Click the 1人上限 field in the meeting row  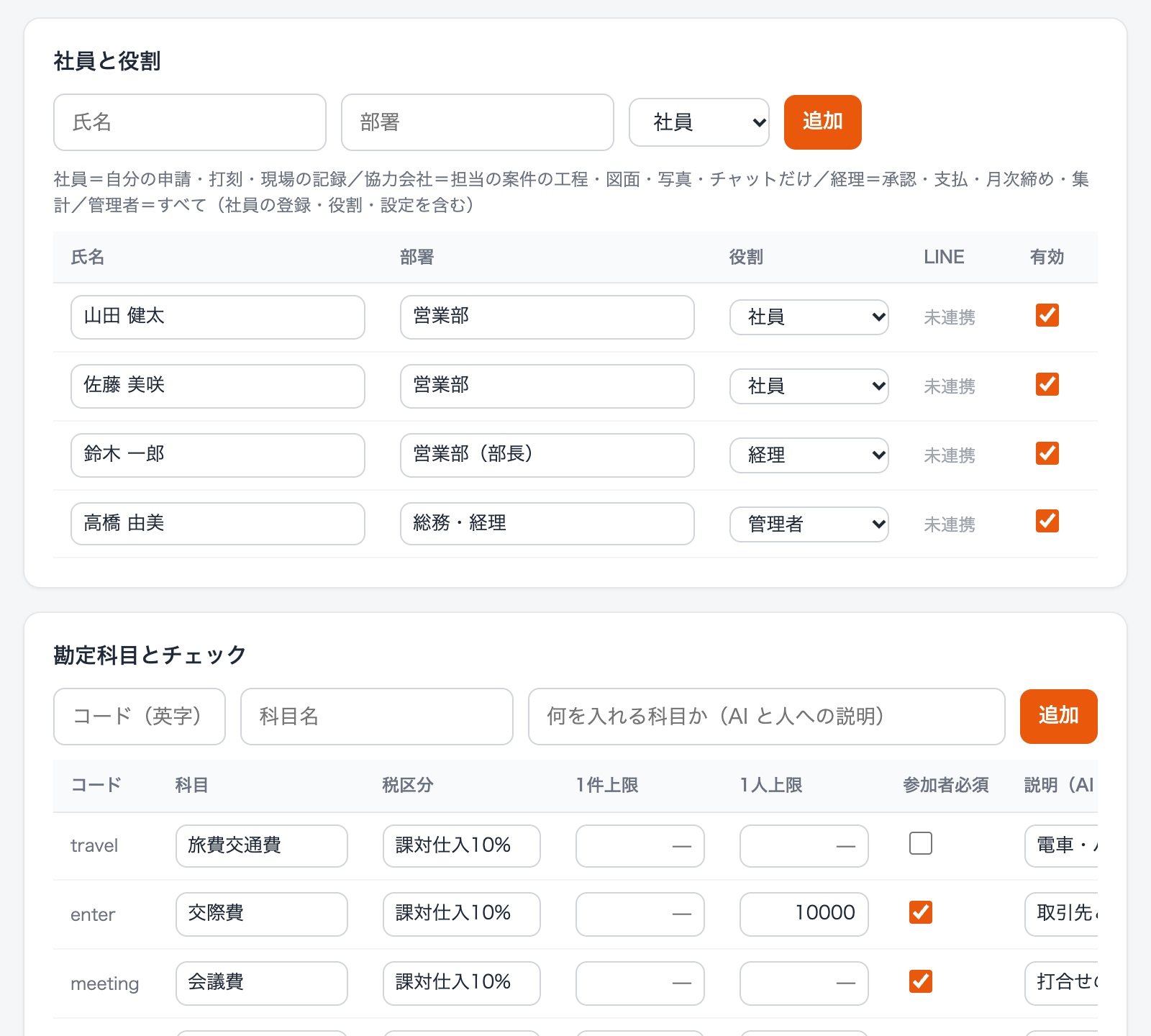pyautogui.click(x=804, y=983)
